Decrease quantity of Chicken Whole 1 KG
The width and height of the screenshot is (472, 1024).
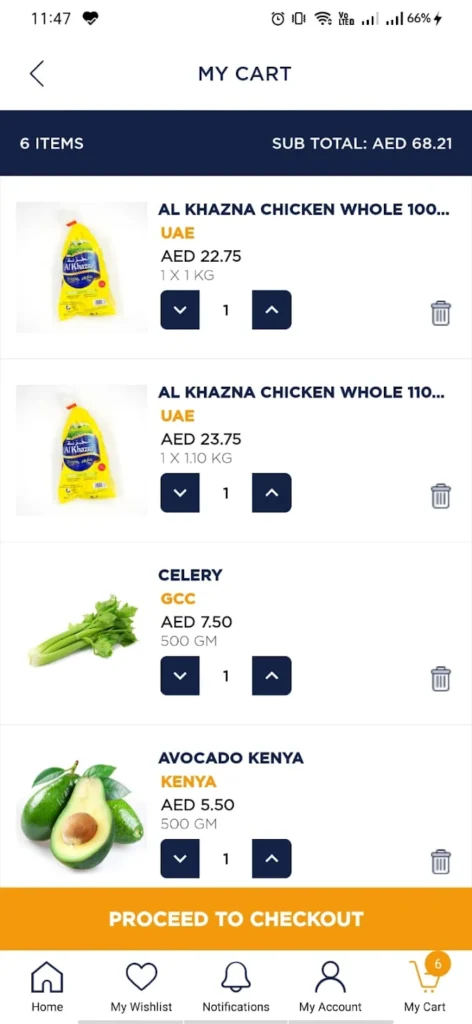click(180, 310)
